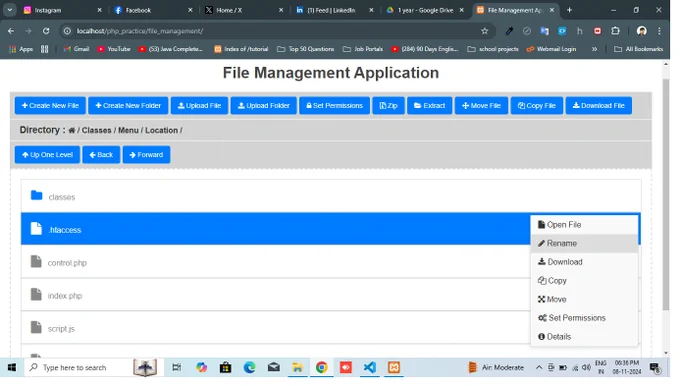Open Visual Studio Code from the taskbar
Image resolution: width=680 pixels, height=386 pixels.
tap(369, 368)
